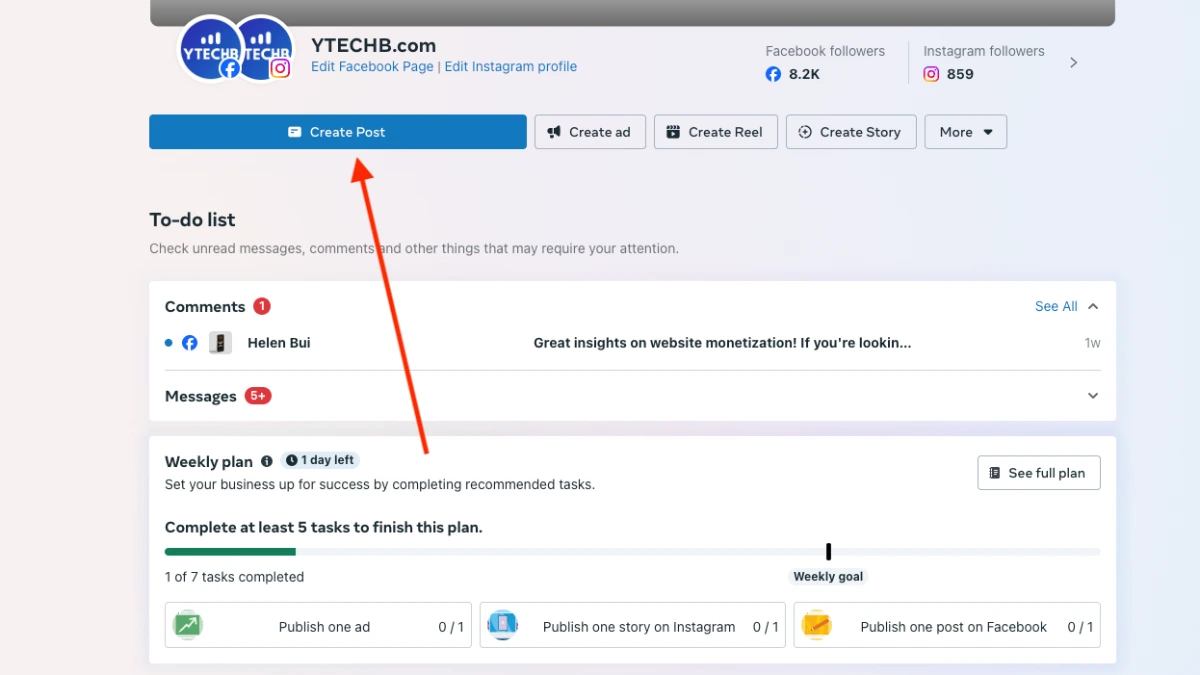Image resolution: width=1200 pixels, height=675 pixels.
Task: Click the unread blue dot beside Helen Bui
Action: (x=169, y=343)
